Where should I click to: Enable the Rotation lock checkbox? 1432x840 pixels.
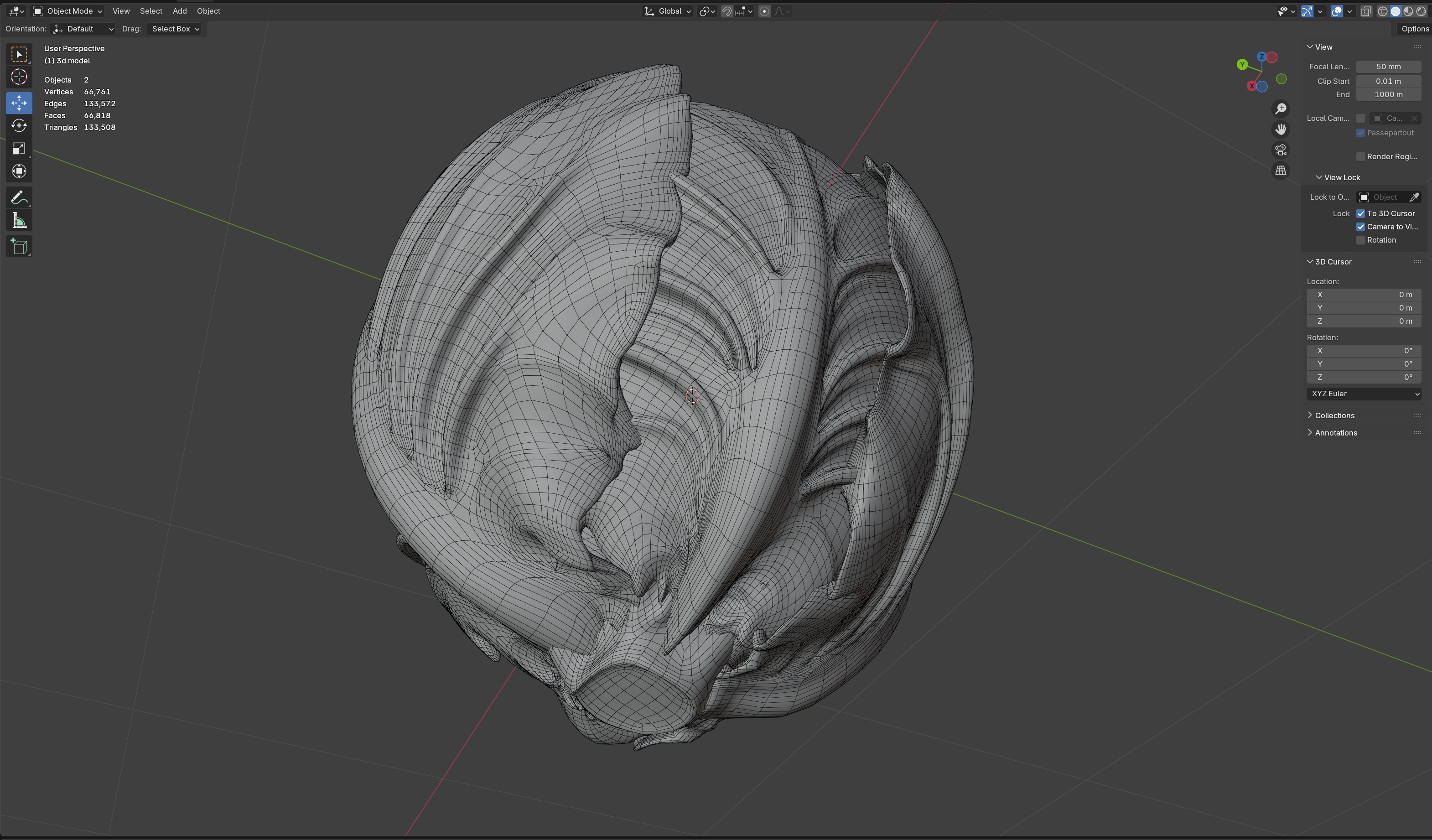tap(1360, 240)
